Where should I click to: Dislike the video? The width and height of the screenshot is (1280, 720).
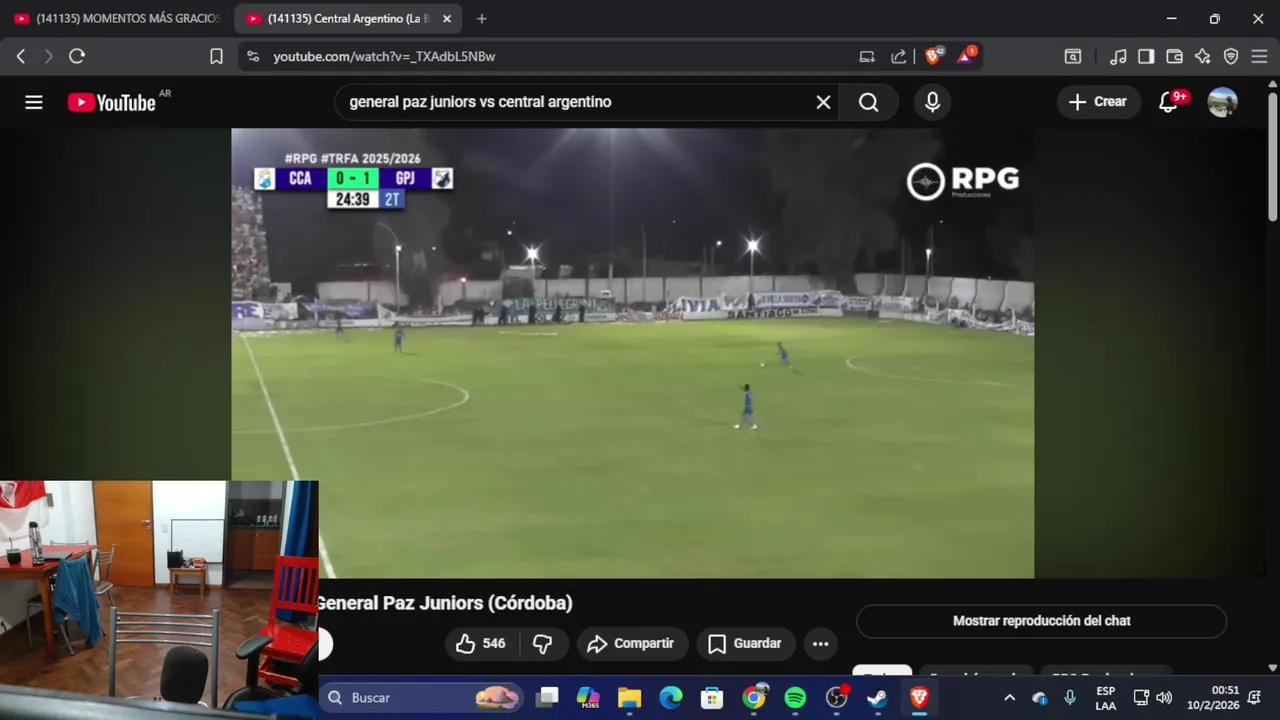(x=543, y=644)
